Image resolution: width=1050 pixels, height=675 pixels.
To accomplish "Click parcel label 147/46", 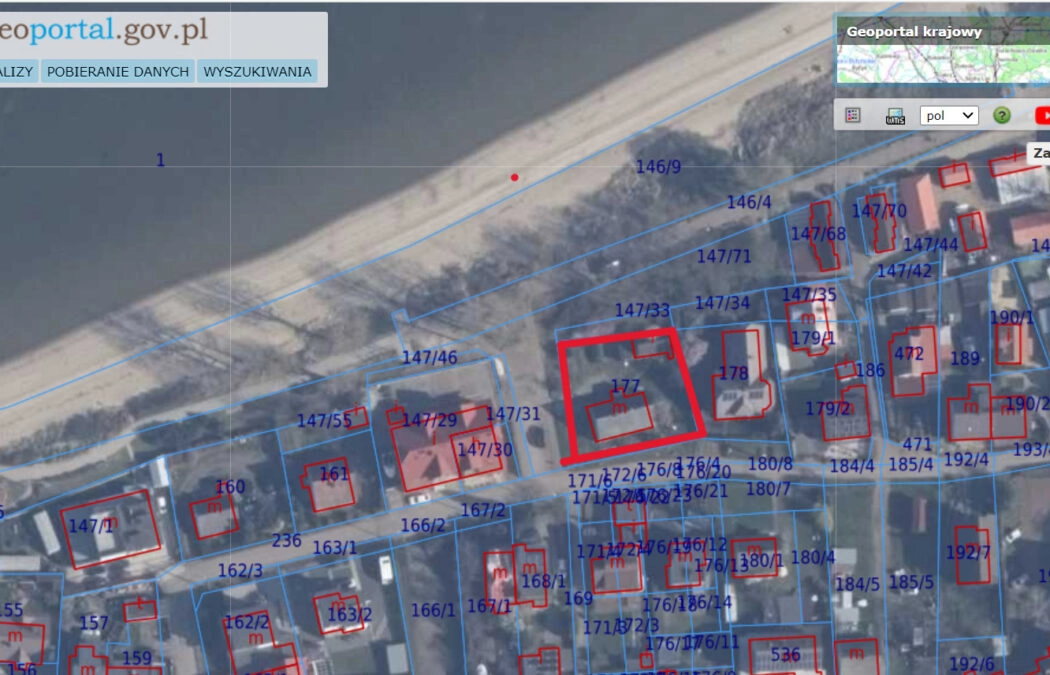I will tap(429, 357).
